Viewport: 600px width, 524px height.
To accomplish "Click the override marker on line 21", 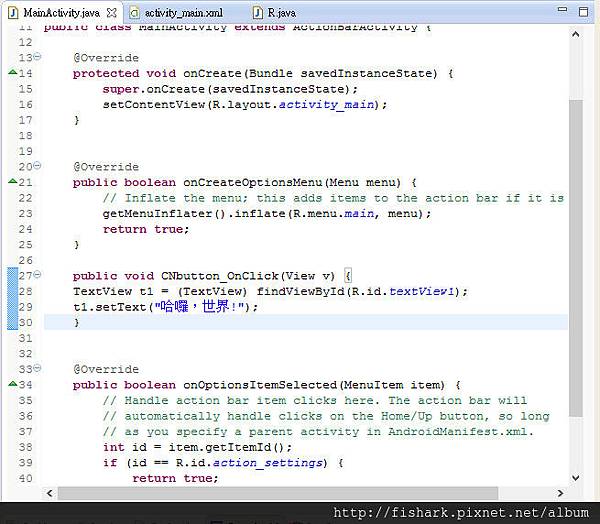I will coord(13,181).
